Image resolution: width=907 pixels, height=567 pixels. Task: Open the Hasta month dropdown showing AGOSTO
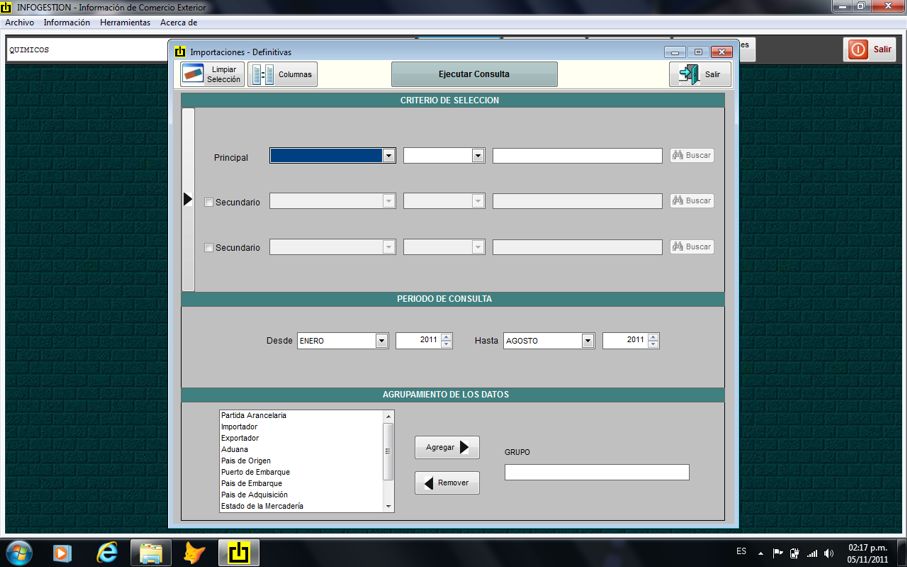pyautogui.click(x=588, y=341)
